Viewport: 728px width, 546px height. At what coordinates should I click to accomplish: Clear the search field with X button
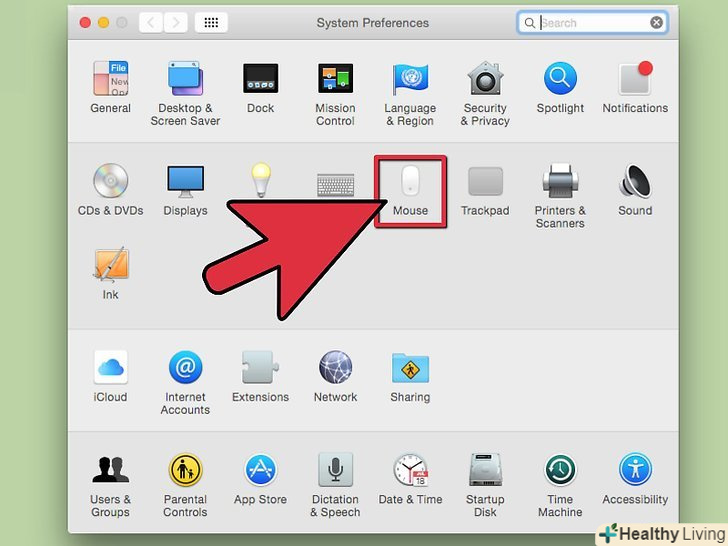(656, 23)
